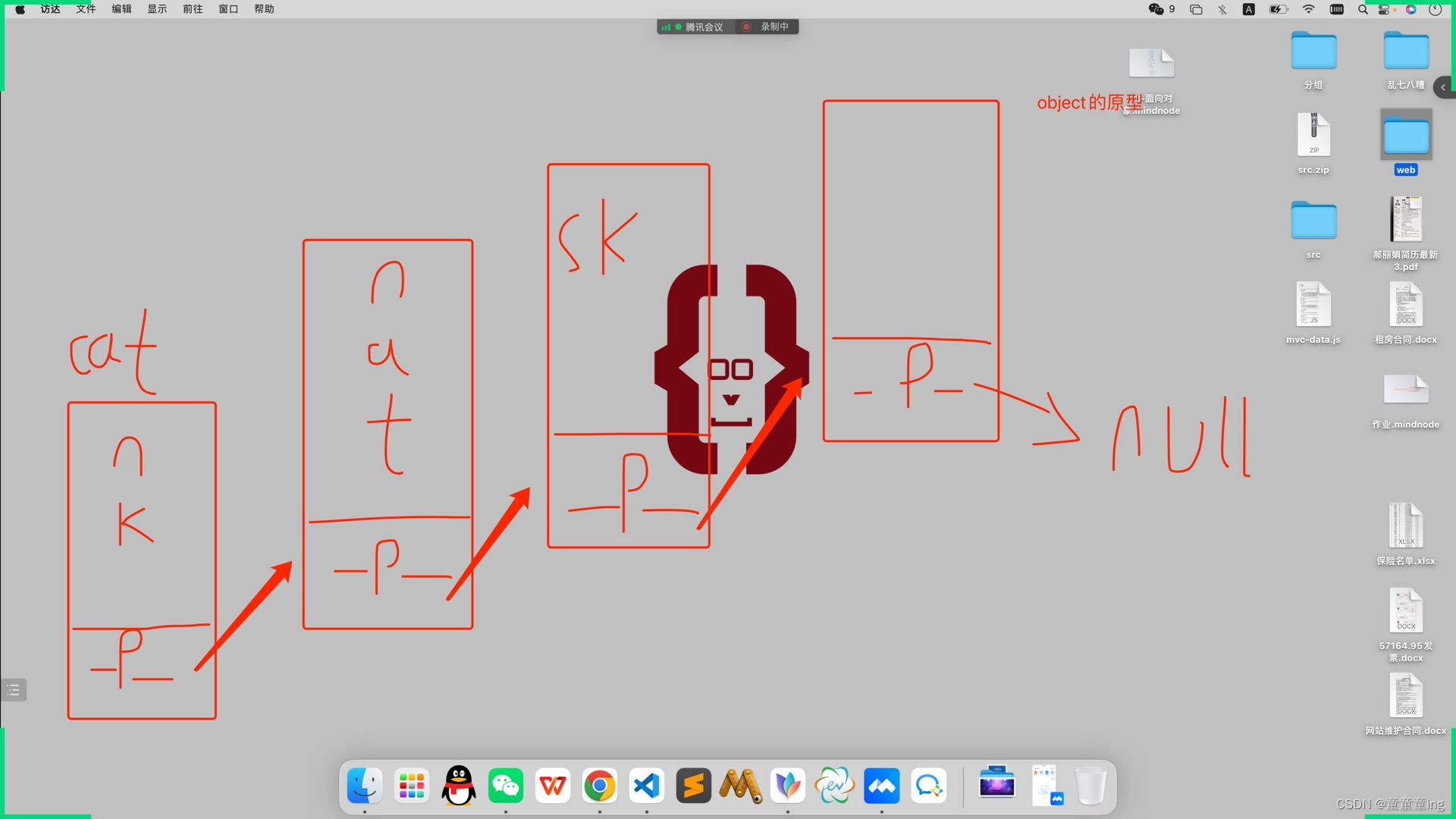Click the keyboard battery menu bar icon
The width and height of the screenshot is (1456, 819).
(x=1336, y=9)
